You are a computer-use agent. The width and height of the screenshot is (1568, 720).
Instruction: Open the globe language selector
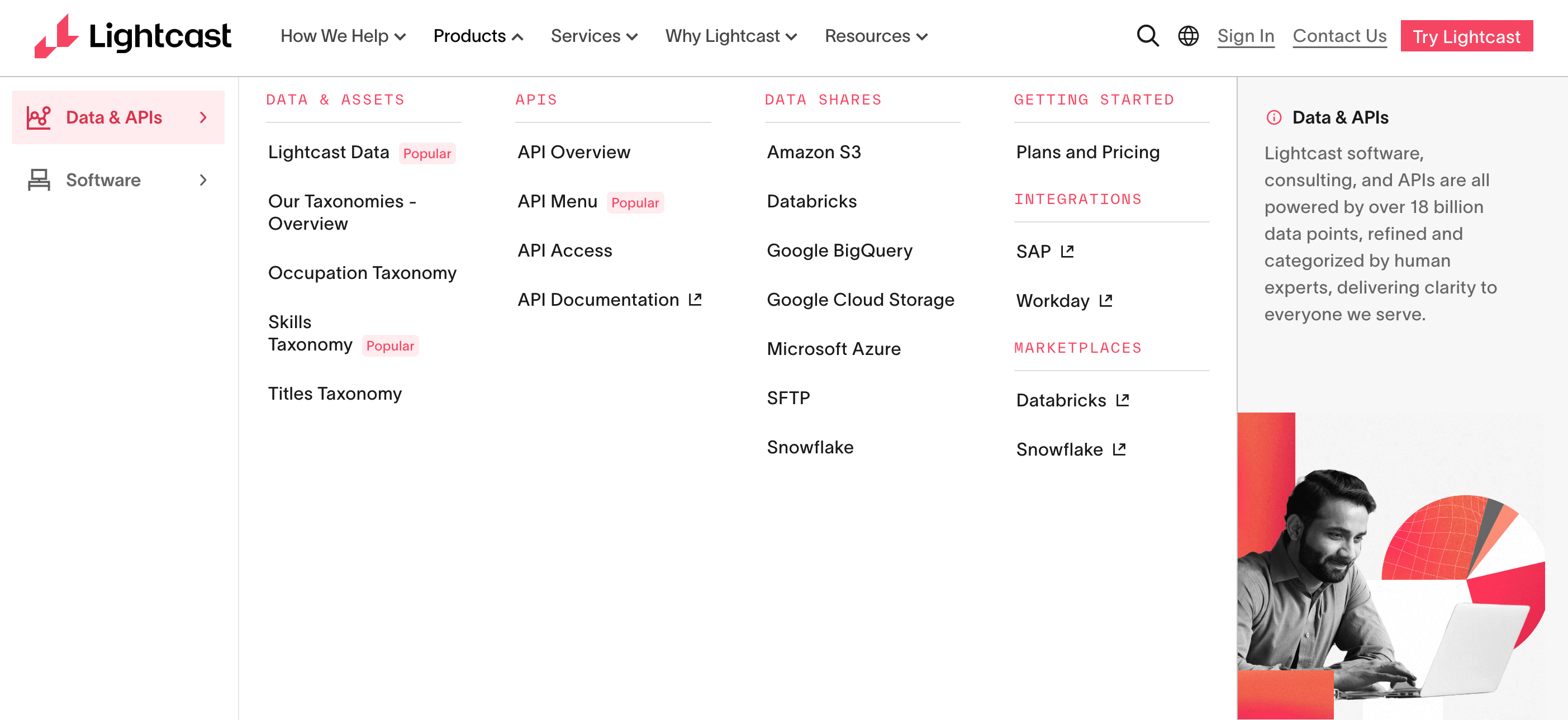click(x=1188, y=36)
